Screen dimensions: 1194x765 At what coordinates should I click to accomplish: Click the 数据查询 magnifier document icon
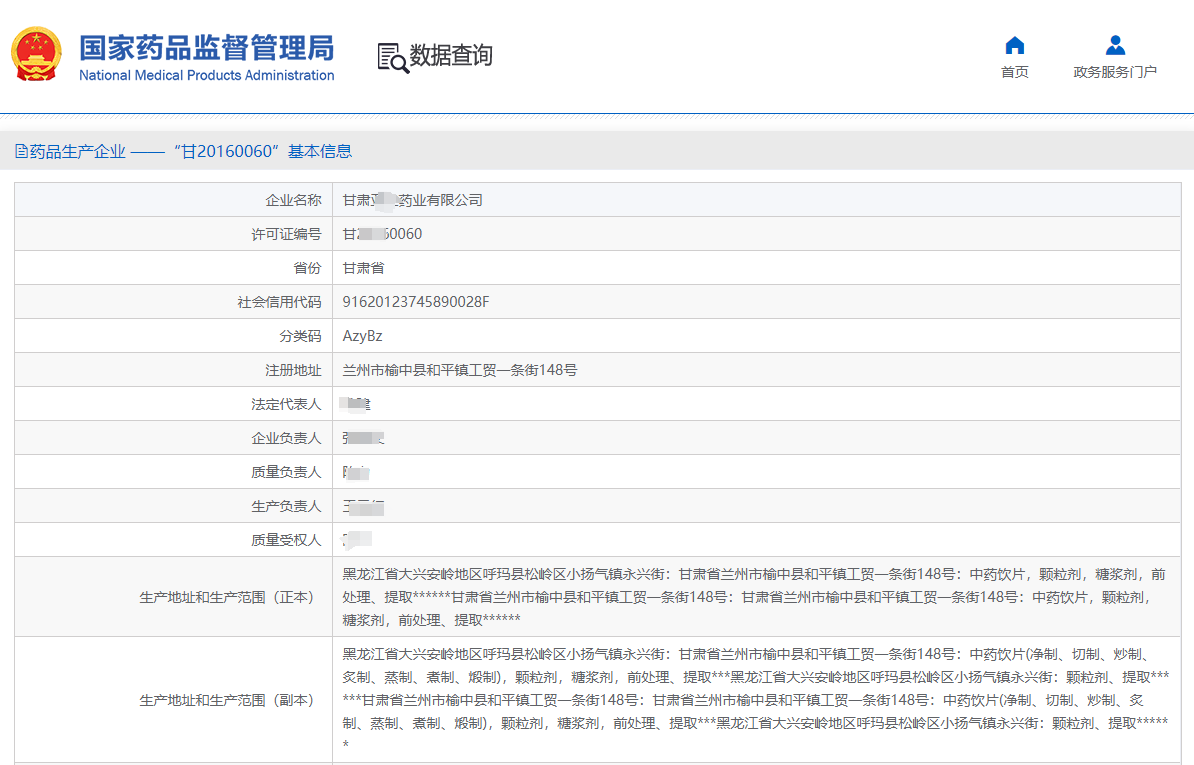(x=392, y=57)
